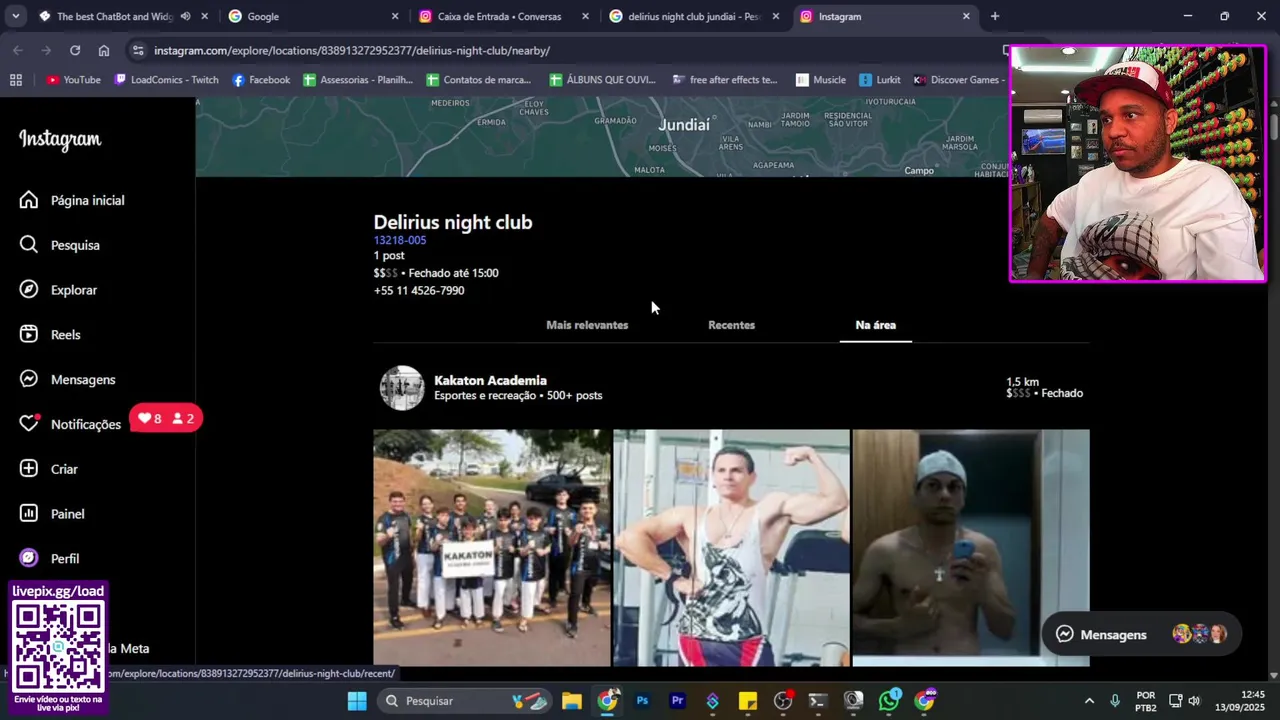Screen dimensions: 1280x720
Task: Click the Jundiaí map area
Action: 684,125
